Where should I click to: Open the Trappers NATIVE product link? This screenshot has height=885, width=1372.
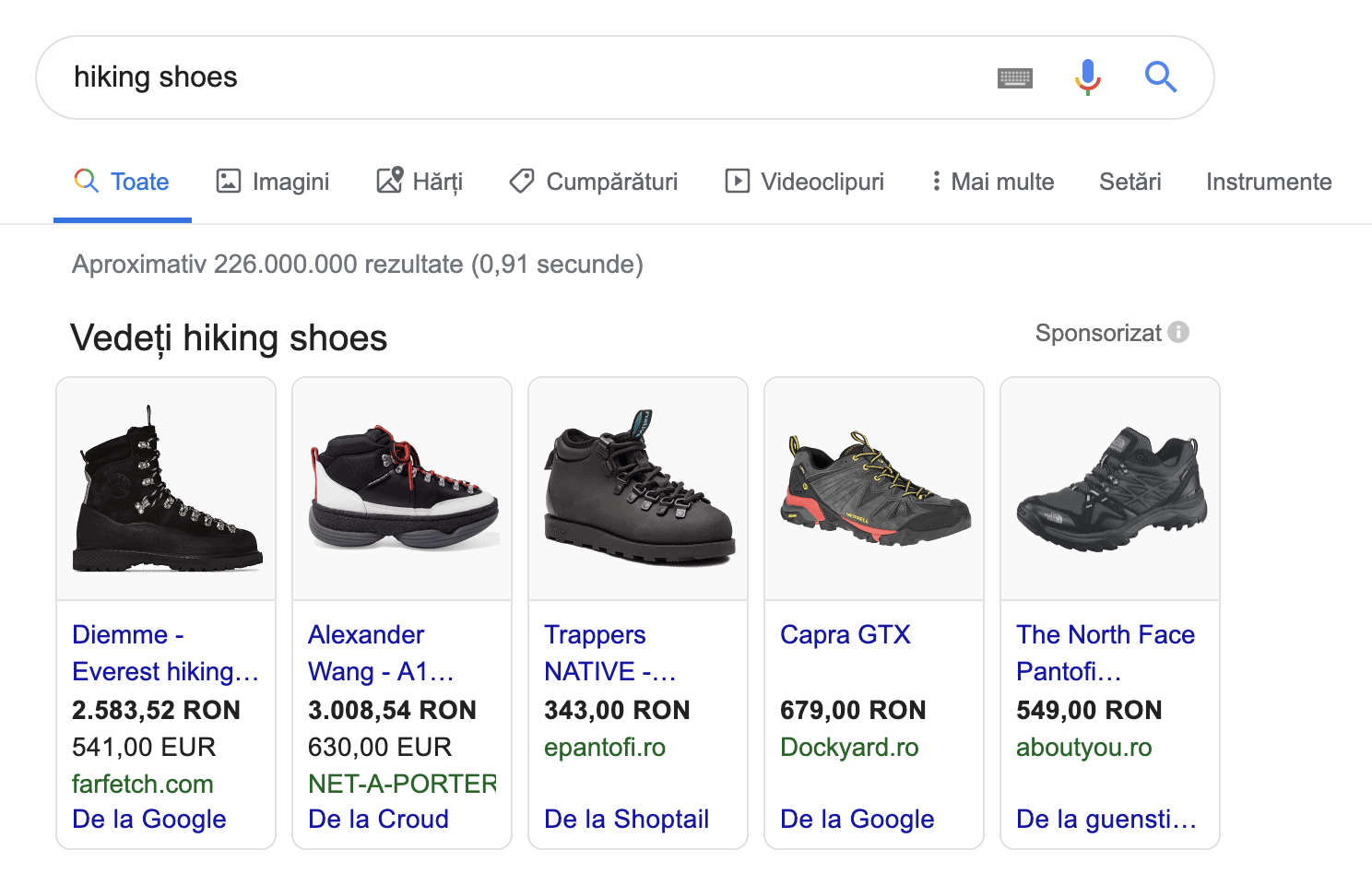click(610, 653)
